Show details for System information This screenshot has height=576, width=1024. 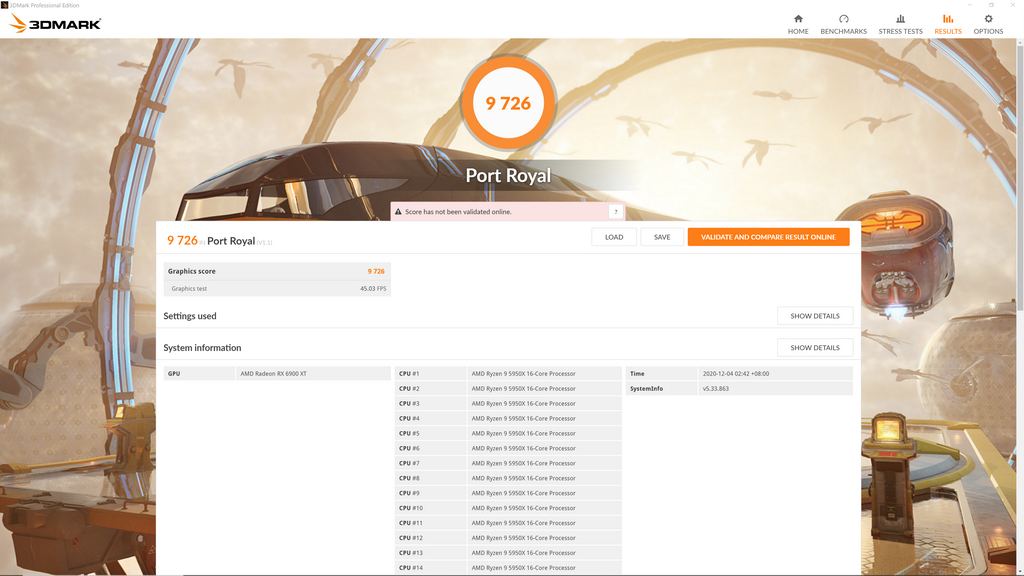815,347
